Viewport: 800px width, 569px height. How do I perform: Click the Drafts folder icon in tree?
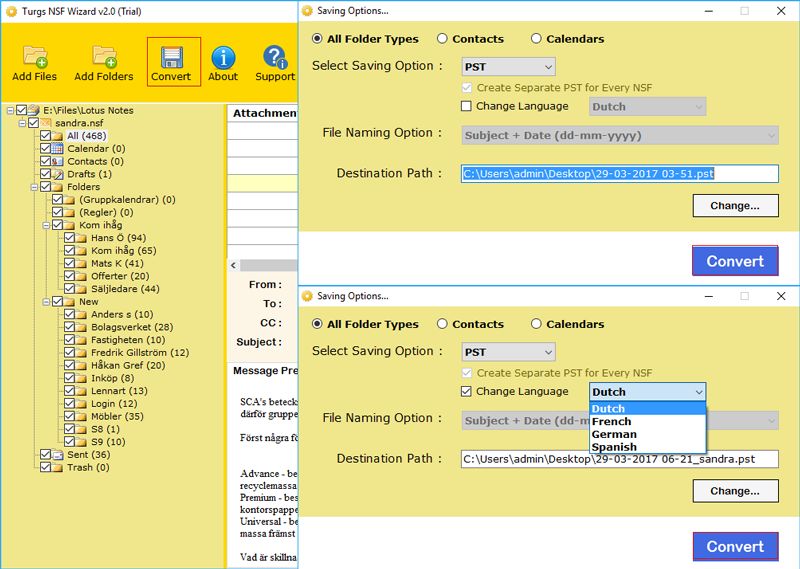(x=57, y=174)
